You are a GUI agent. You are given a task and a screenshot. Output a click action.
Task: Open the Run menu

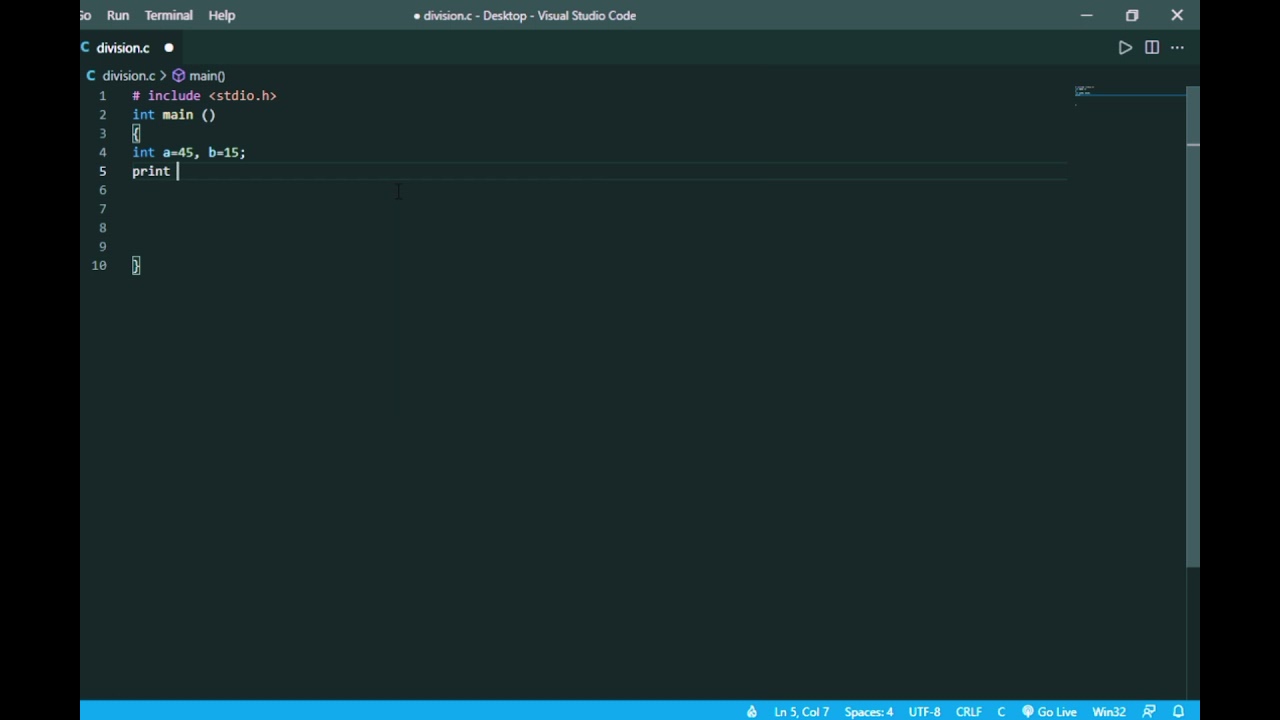pos(118,15)
